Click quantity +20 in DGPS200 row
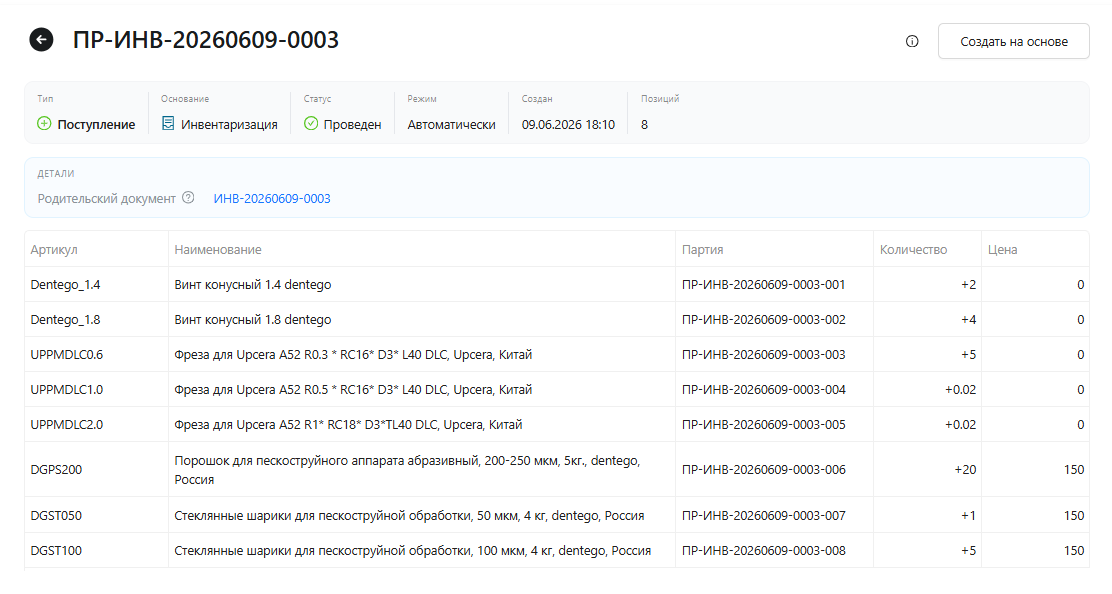The width and height of the screenshot is (1112, 594). (965, 469)
